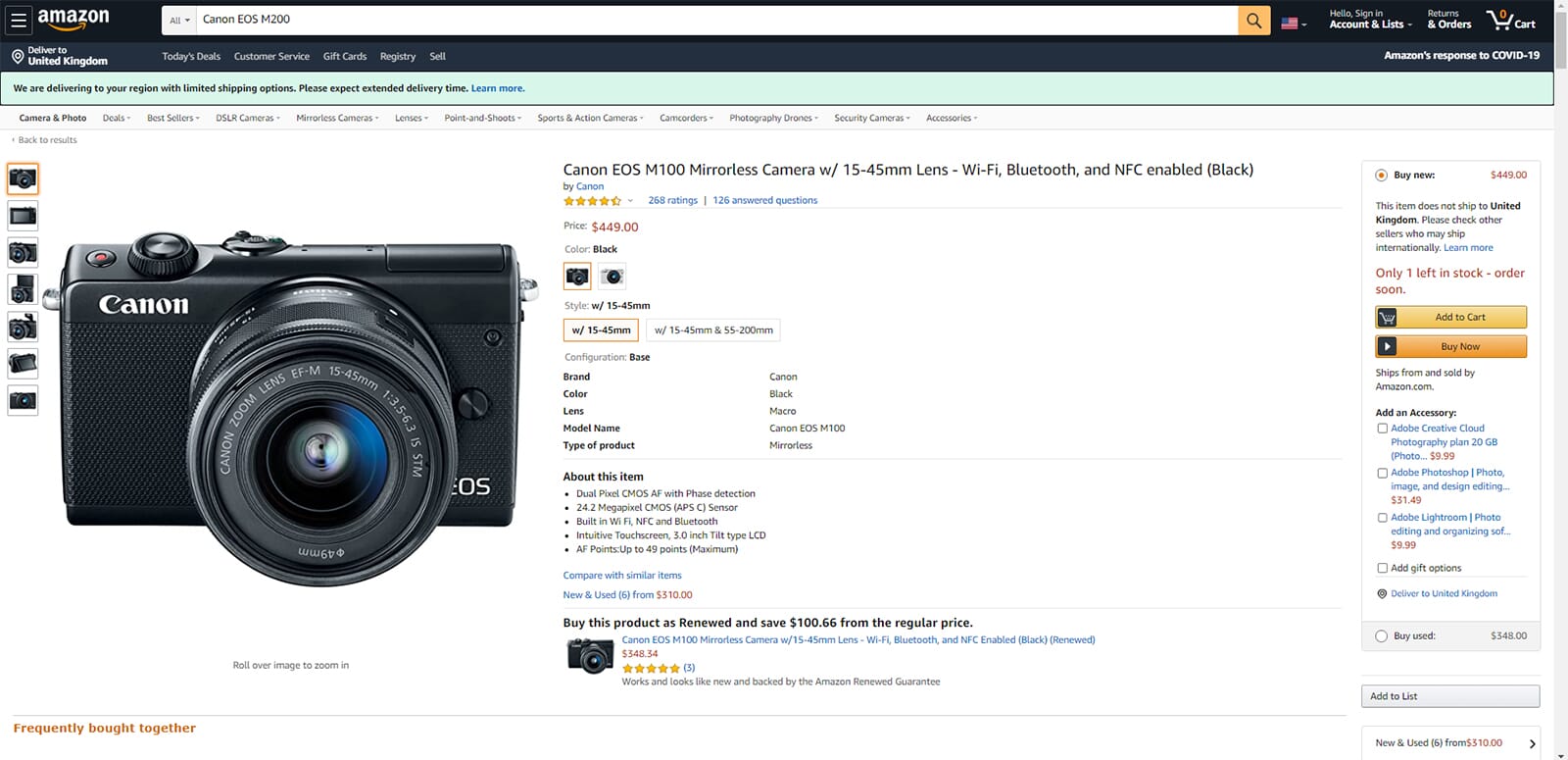
Task: Select the fifth product thumbnail
Action: tap(23, 327)
